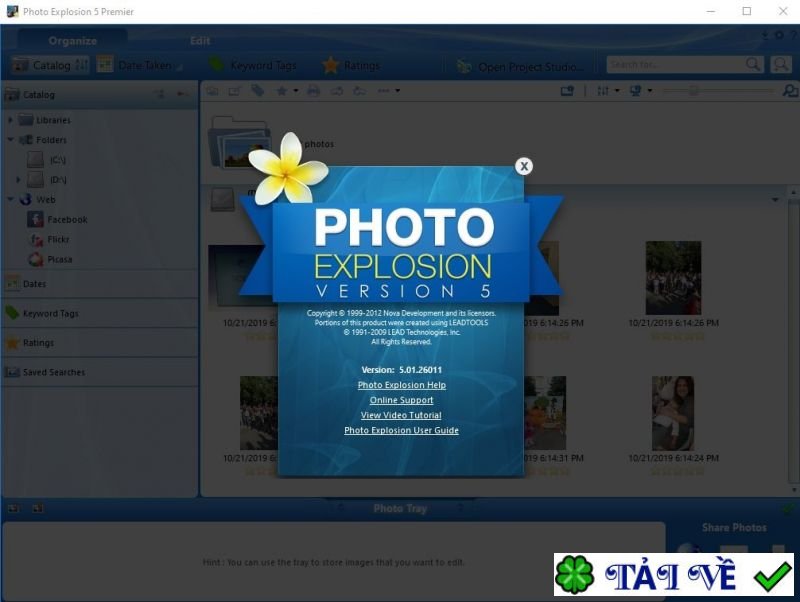Switch to the Edit tab
Image resolution: width=800 pixels, height=602 pixels.
click(x=200, y=41)
